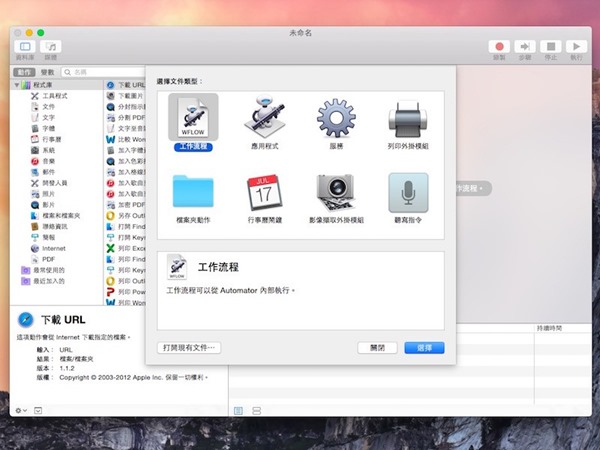Click the Run (執行) play button
The width and height of the screenshot is (600, 450).
coord(576,47)
